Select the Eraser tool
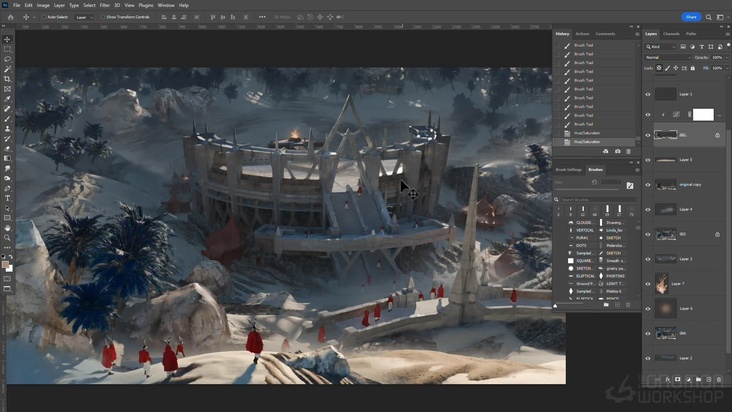This screenshot has width=732, height=412. click(7, 148)
